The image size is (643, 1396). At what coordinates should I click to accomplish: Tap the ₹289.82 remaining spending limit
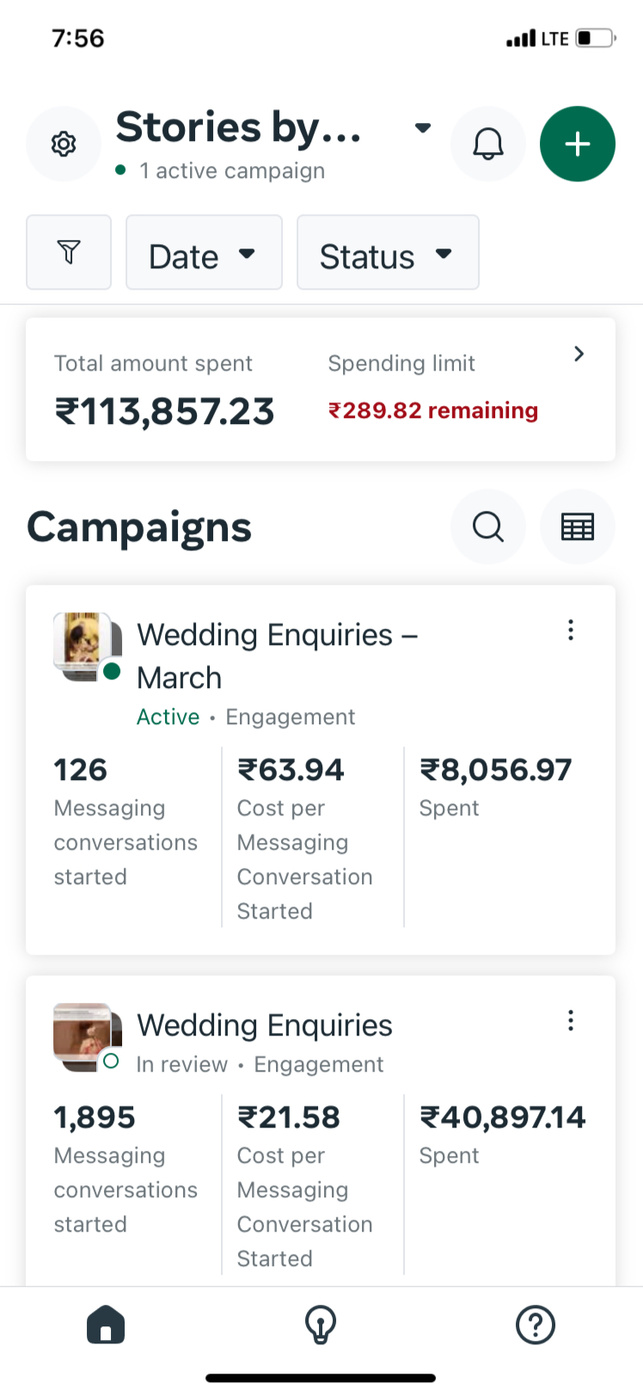coord(432,410)
